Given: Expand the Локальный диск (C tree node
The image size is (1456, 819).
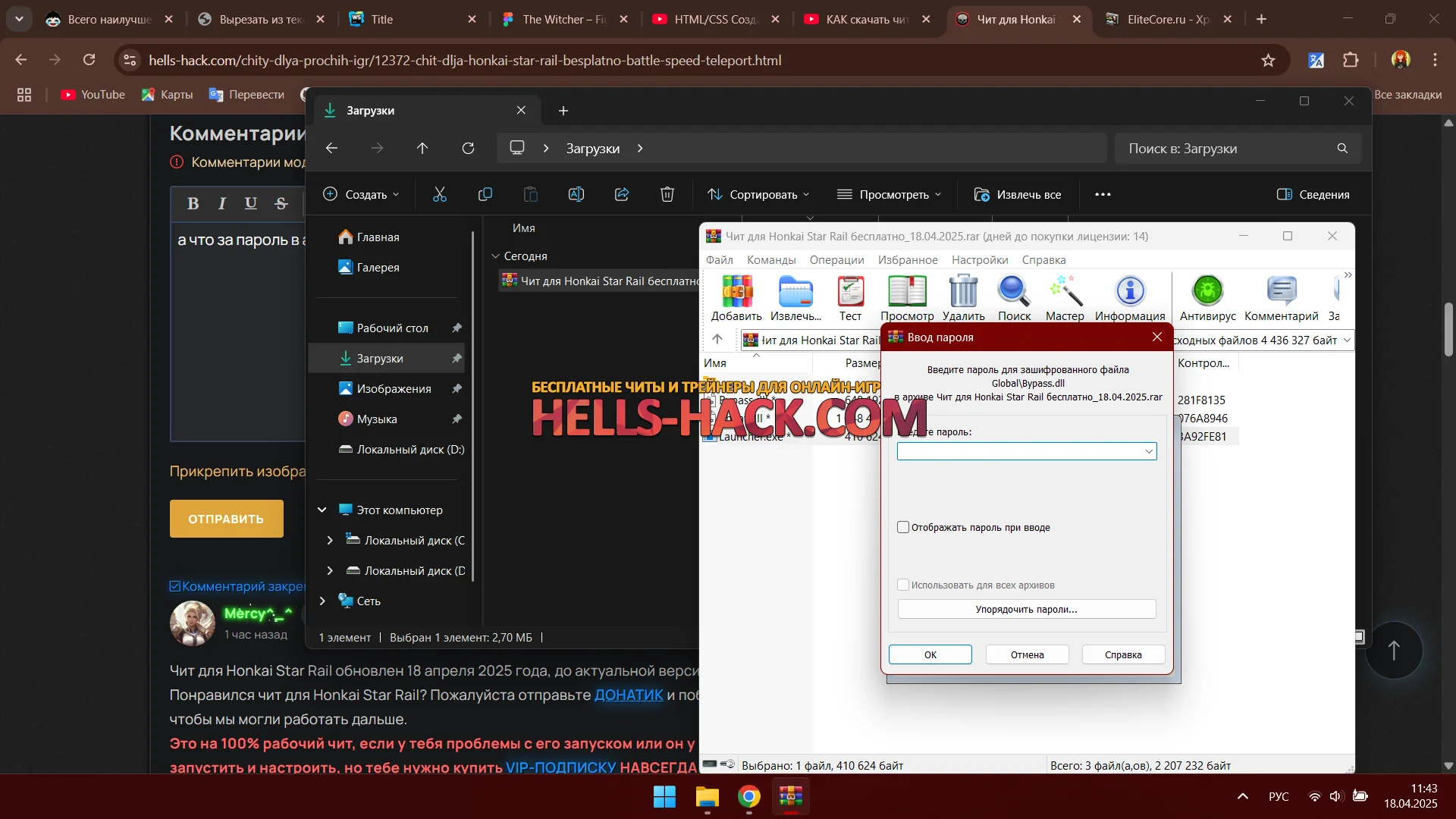Looking at the screenshot, I should point(329,540).
